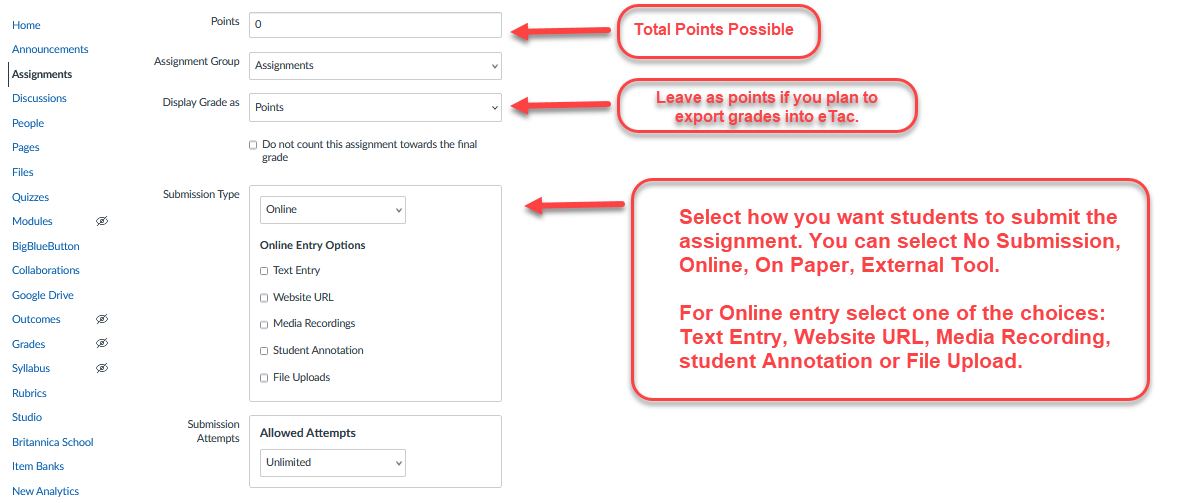Open Allowed Attempts Unlimited dropdown
This screenshot has height=503, width=1195.
(x=332, y=463)
